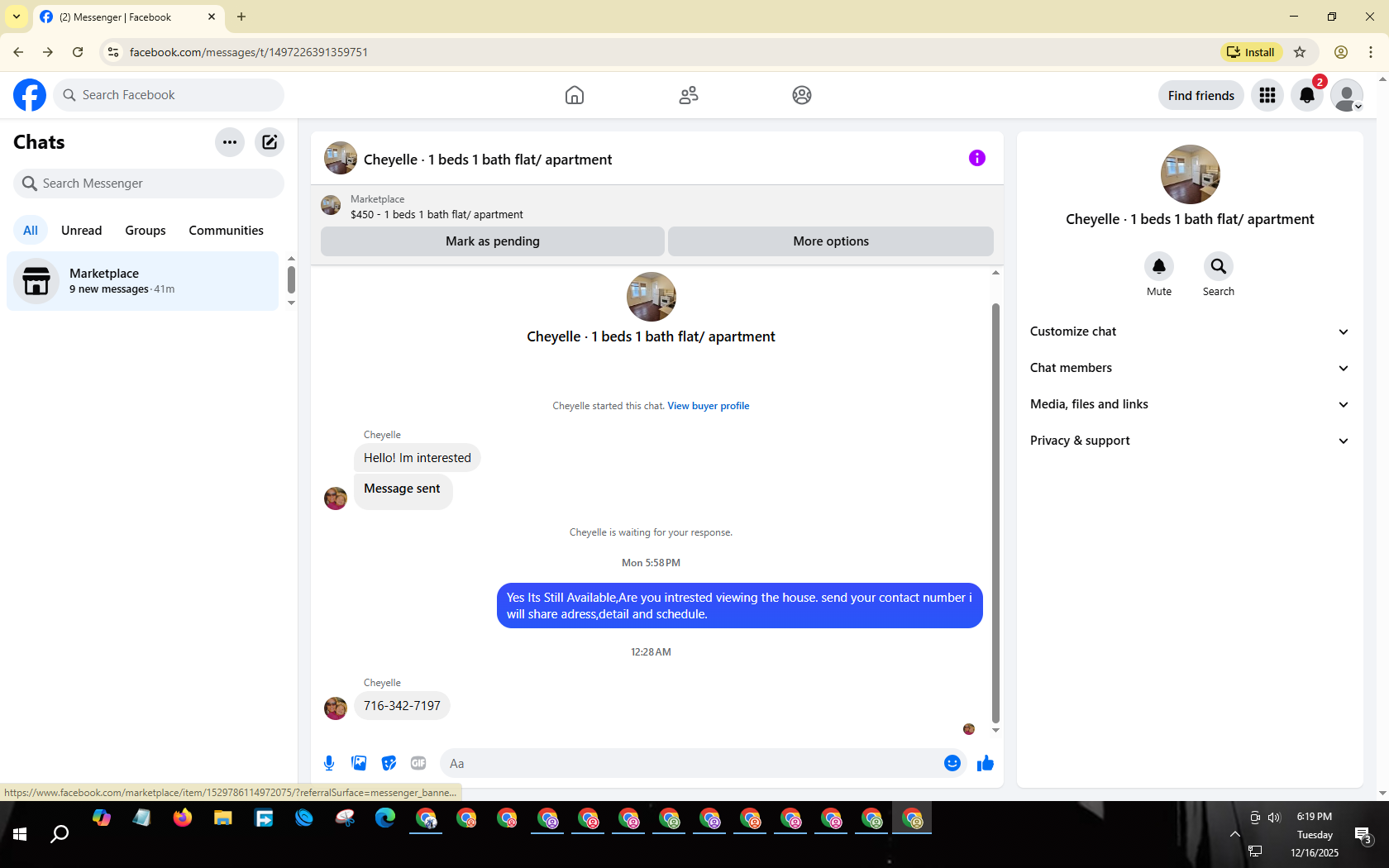The width and height of the screenshot is (1389, 868).
Task: Switch to the Unread chats tab
Action: tap(82, 231)
